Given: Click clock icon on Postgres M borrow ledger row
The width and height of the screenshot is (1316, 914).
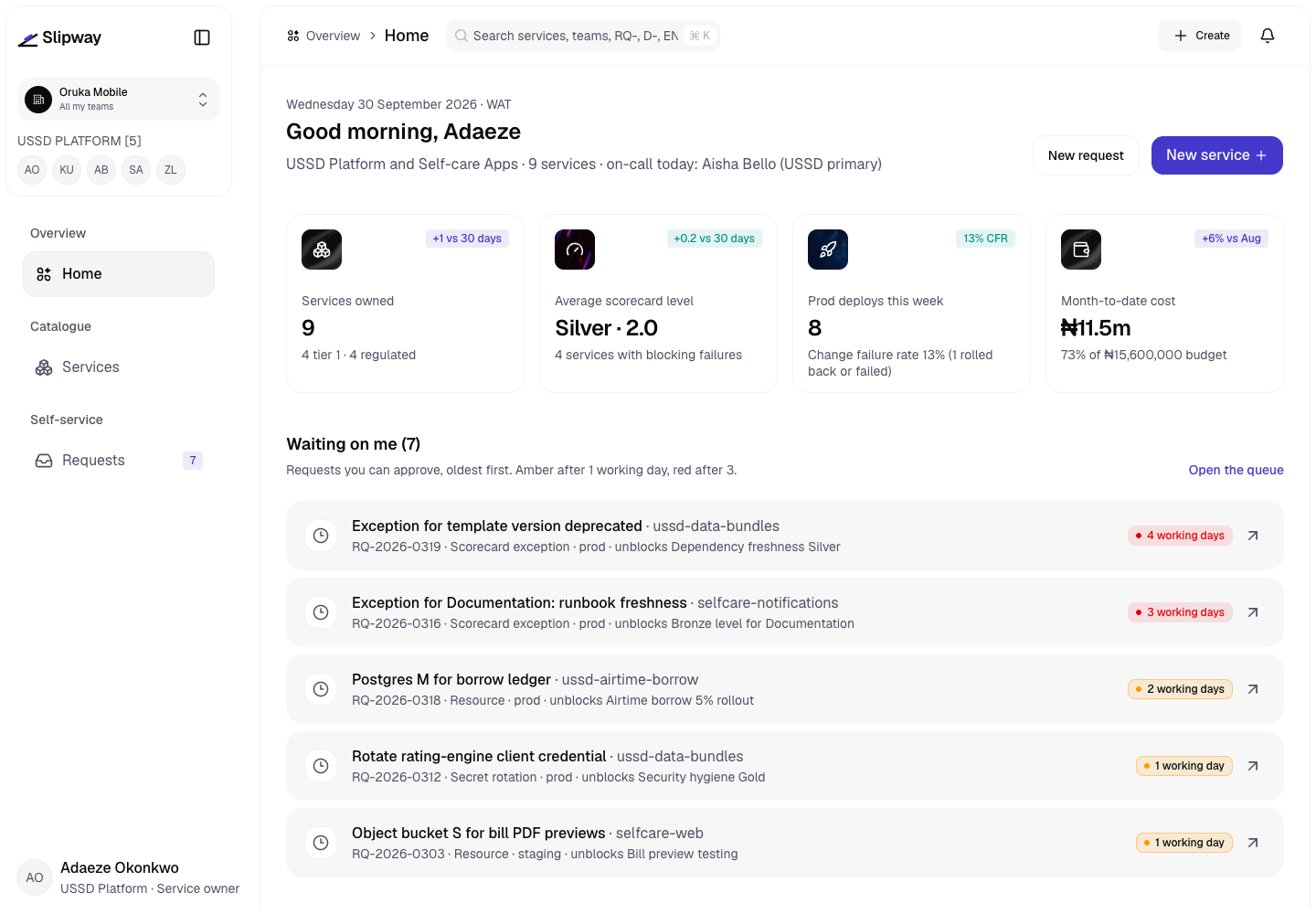Looking at the screenshot, I should coord(321,689).
